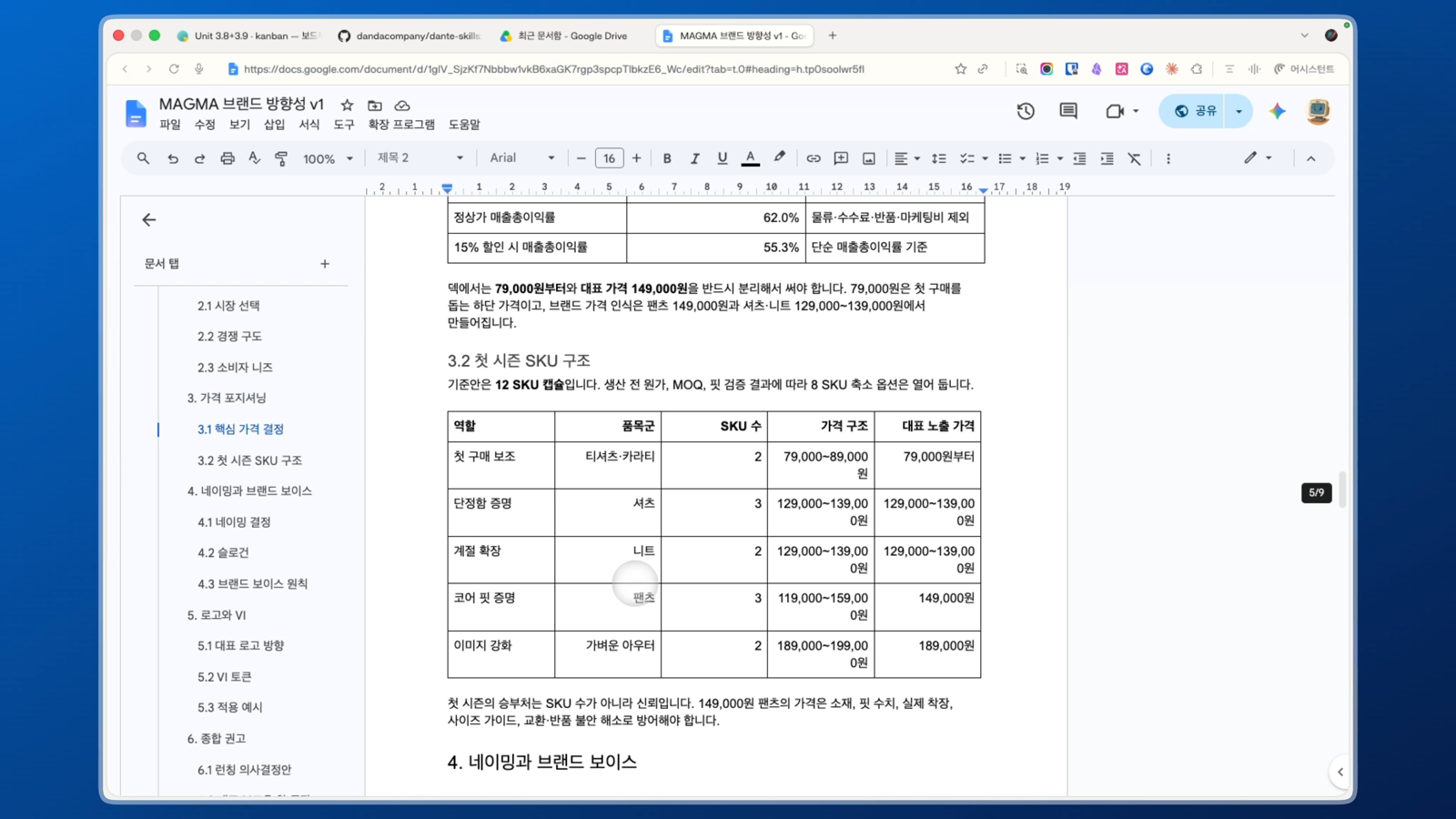Open the paragraph style dropdown
The width and height of the screenshot is (1456, 819).
420,158
